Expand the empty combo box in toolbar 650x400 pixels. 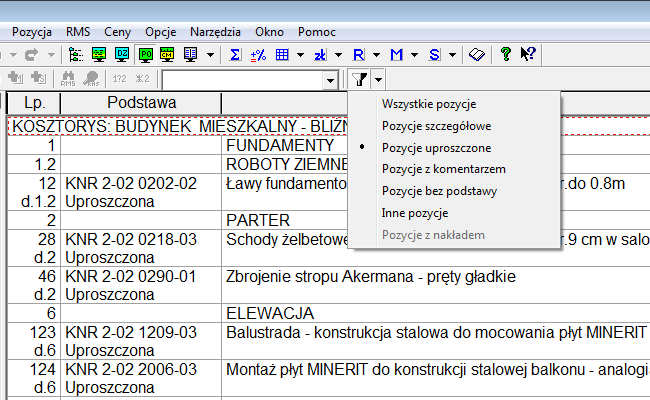tap(331, 79)
